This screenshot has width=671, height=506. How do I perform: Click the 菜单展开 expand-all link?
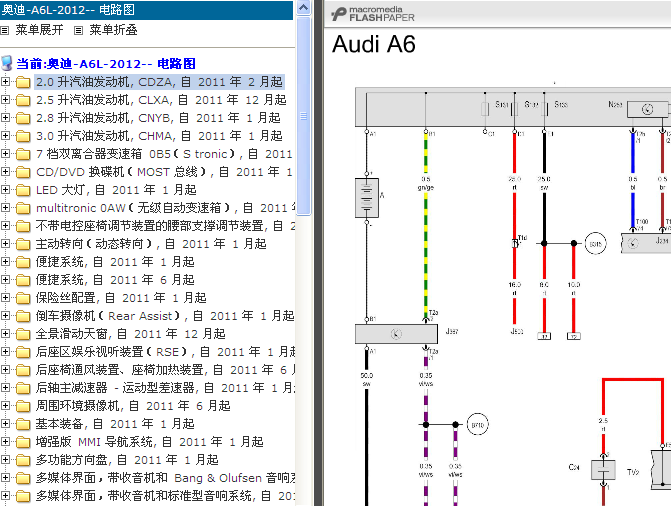pyautogui.click(x=39, y=30)
